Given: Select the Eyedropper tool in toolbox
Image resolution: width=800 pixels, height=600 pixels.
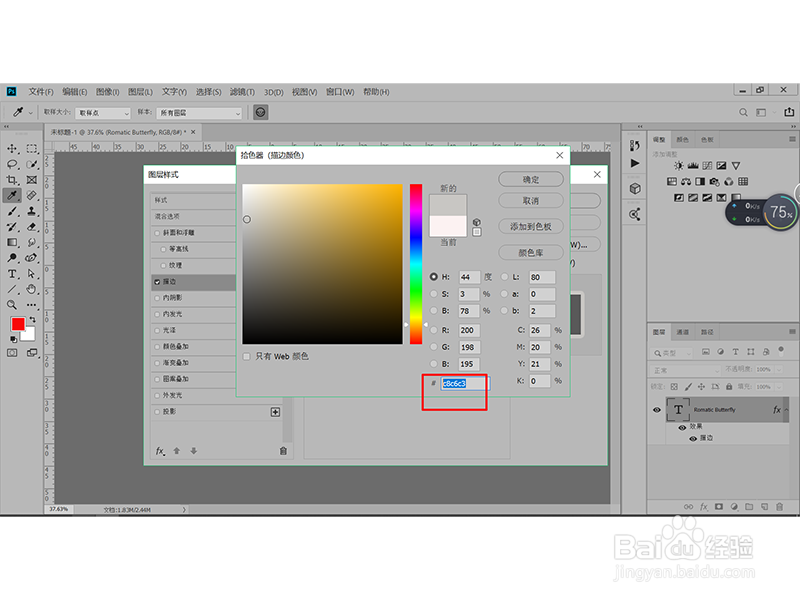Looking at the screenshot, I should pyautogui.click(x=12, y=195).
